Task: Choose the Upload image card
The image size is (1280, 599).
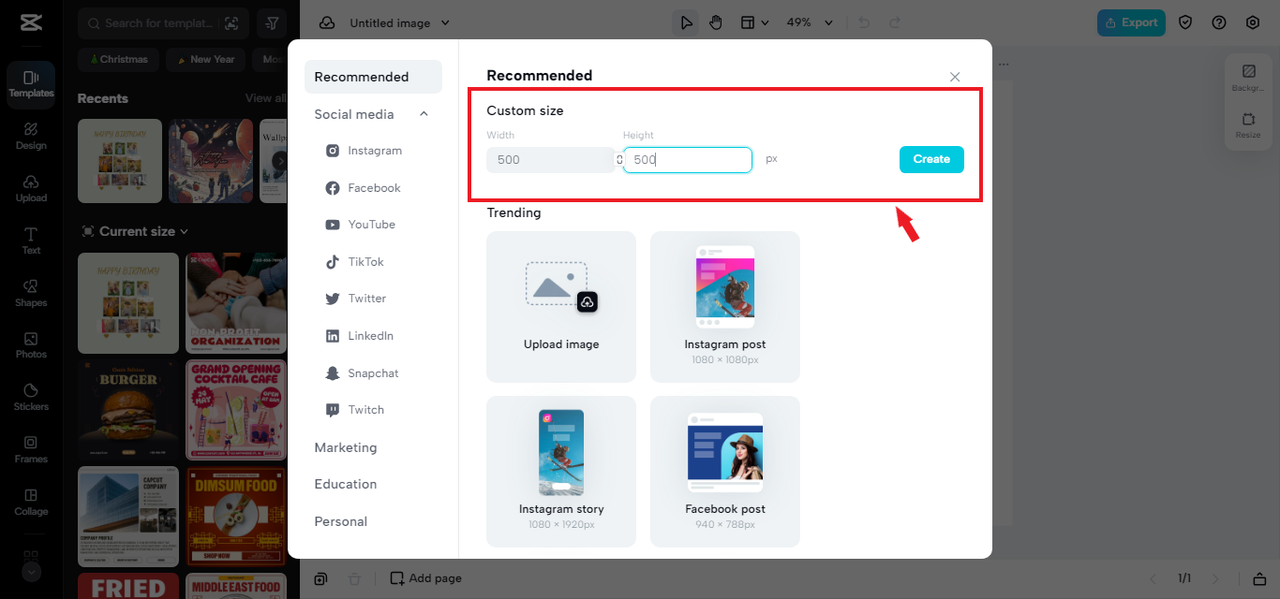Action: coord(561,307)
